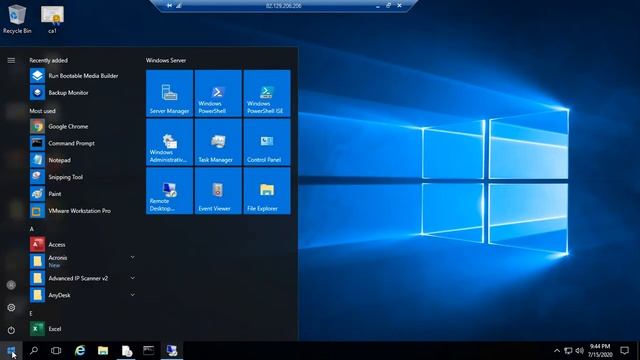Image resolution: width=640 pixels, height=360 pixels.
Task: Open the Remote Desktop tile
Action: [169, 191]
